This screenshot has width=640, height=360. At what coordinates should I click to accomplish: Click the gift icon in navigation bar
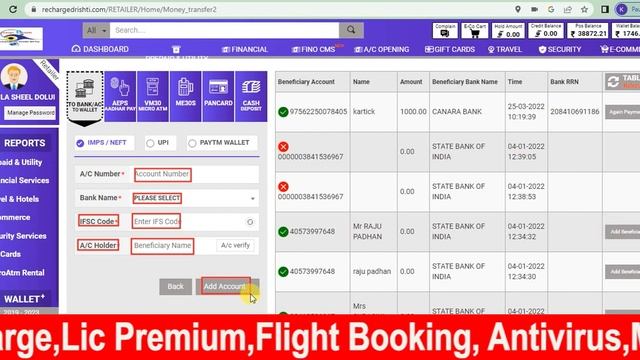[x=176, y=49]
